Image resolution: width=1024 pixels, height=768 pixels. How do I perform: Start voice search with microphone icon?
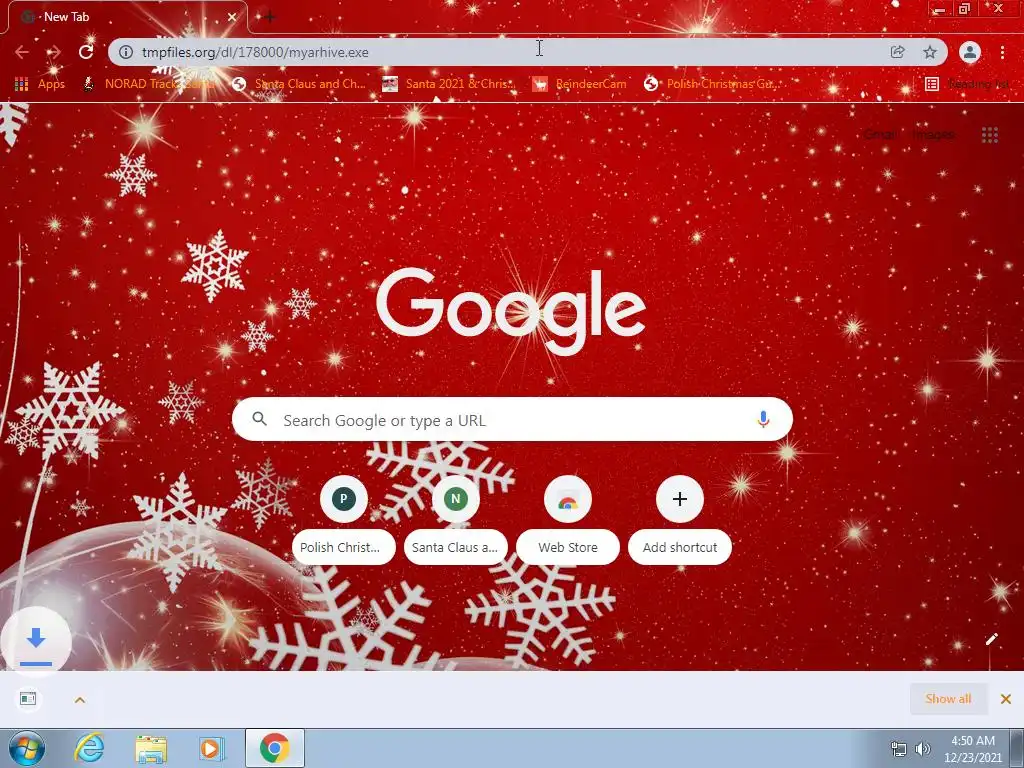(763, 419)
